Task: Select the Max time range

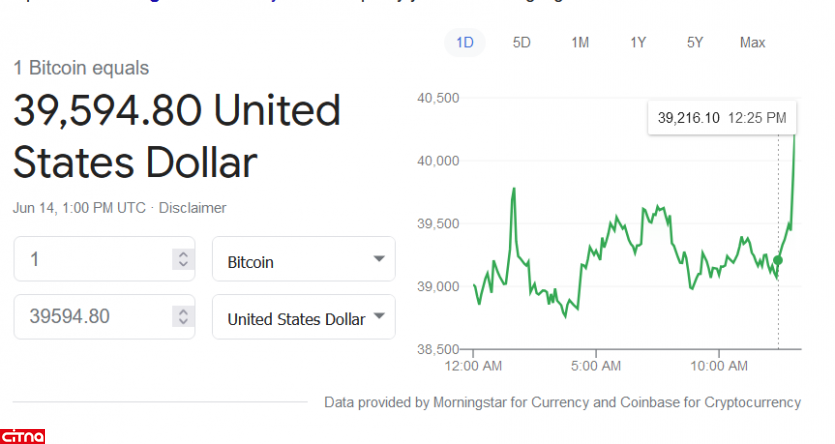Action: [752, 42]
